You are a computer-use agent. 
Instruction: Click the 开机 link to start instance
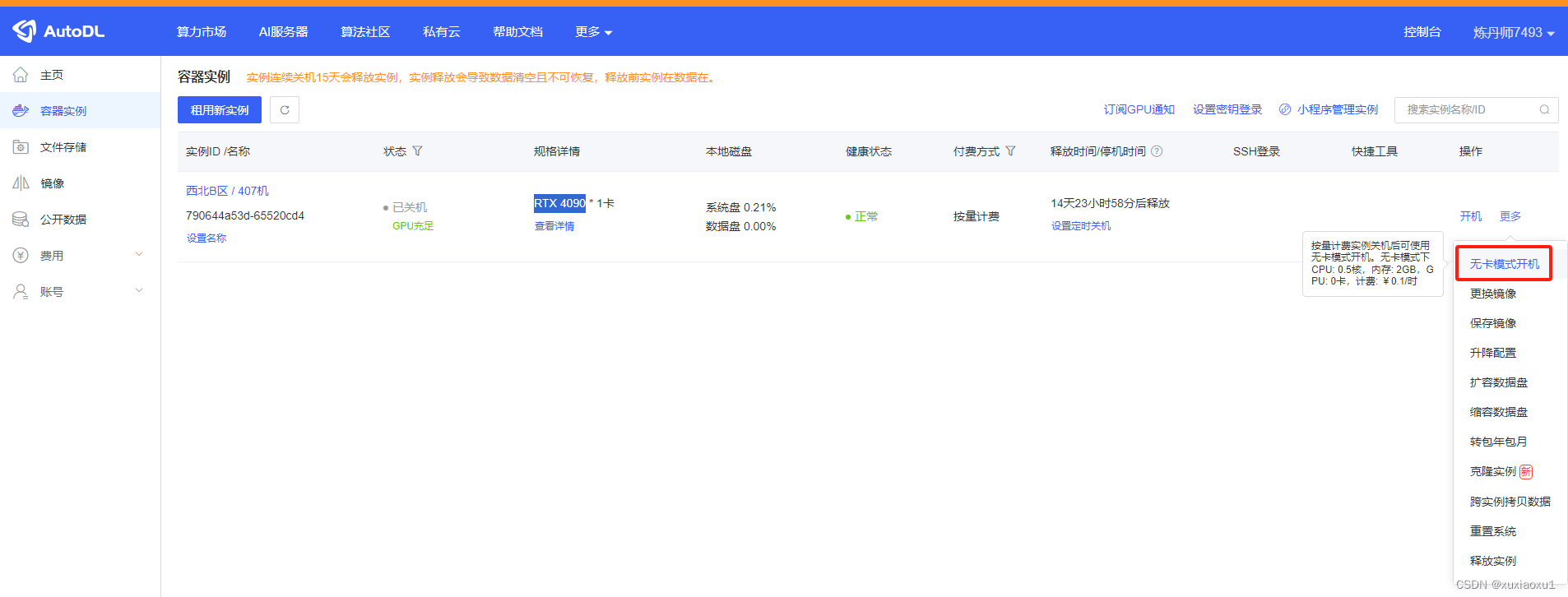pyautogui.click(x=1471, y=216)
